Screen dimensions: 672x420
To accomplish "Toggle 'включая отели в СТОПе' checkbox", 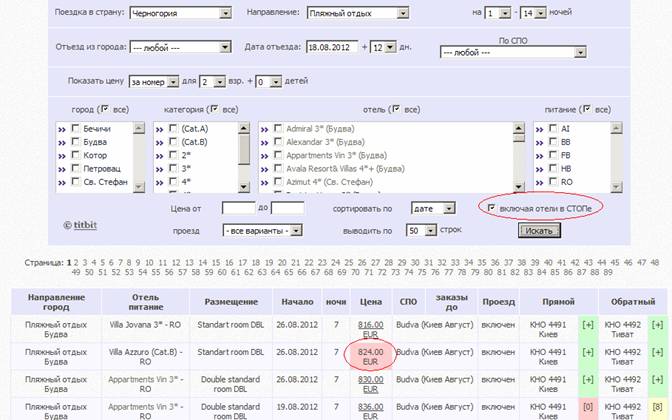I will (x=490, y=208).
